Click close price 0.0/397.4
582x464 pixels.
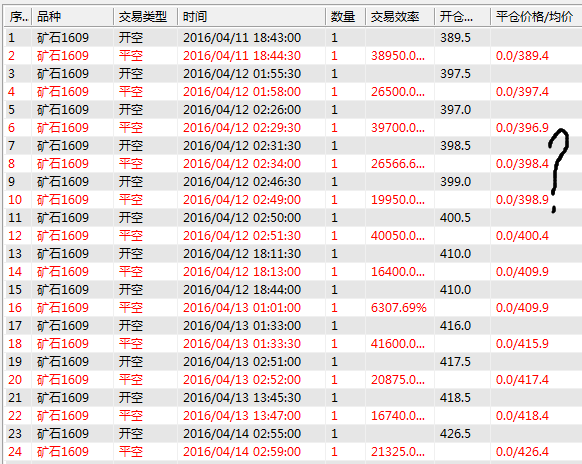click(x=522, y=92)
